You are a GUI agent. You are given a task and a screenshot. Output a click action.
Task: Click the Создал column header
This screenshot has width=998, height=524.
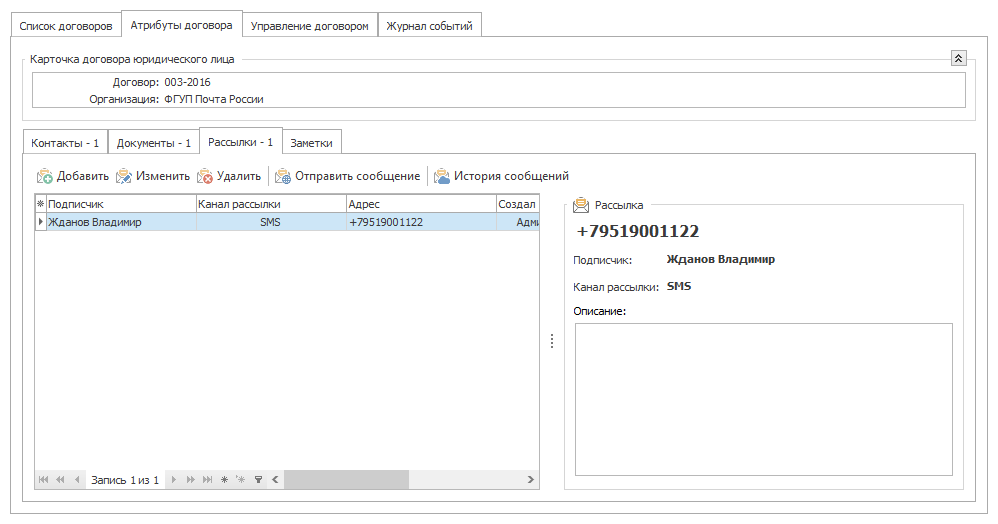[517, 204]
